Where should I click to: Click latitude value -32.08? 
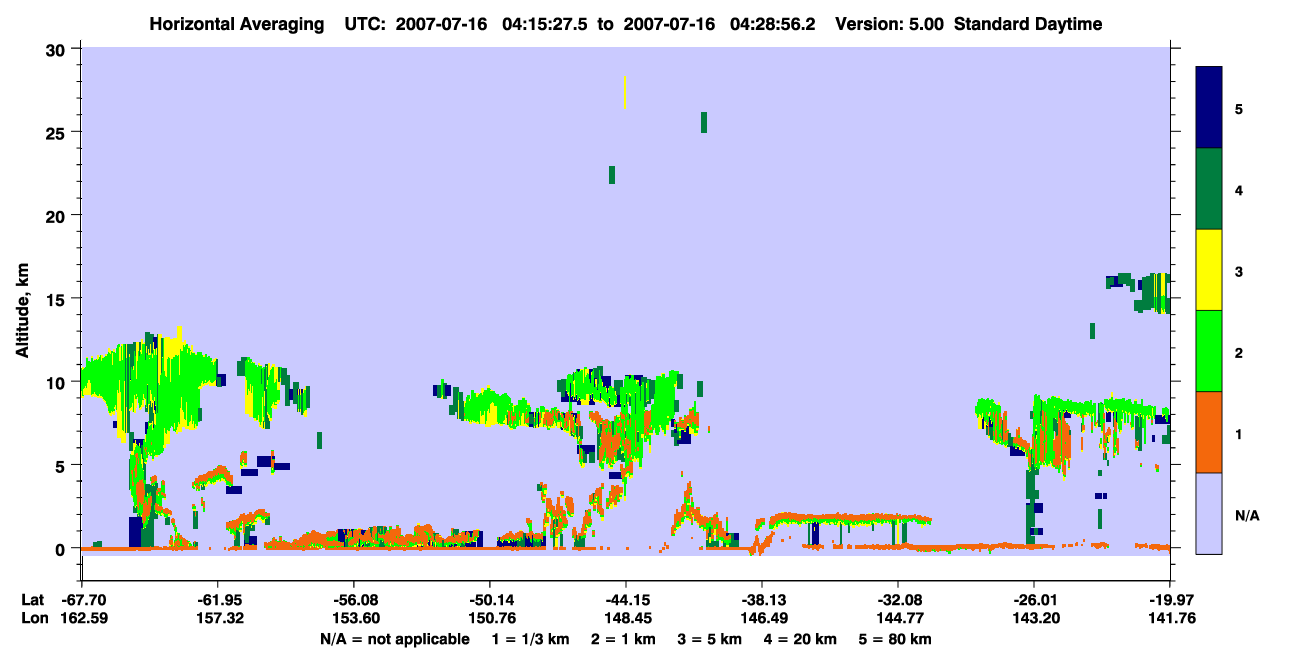click(x=898, y=599)
